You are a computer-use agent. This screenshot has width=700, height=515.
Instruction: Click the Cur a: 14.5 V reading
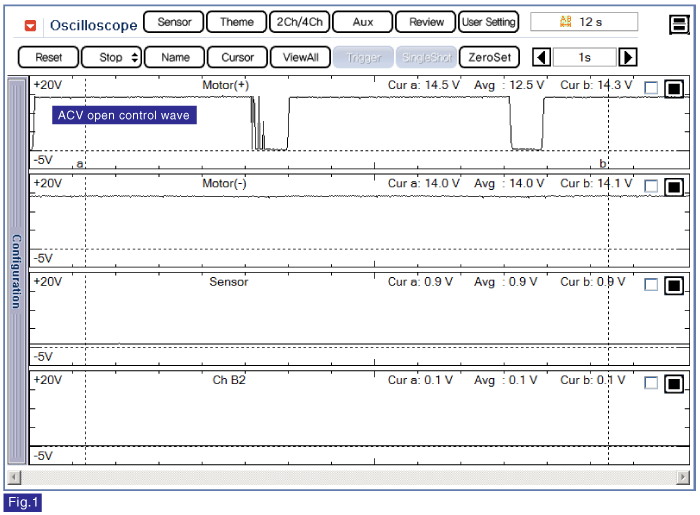point(424,85)
